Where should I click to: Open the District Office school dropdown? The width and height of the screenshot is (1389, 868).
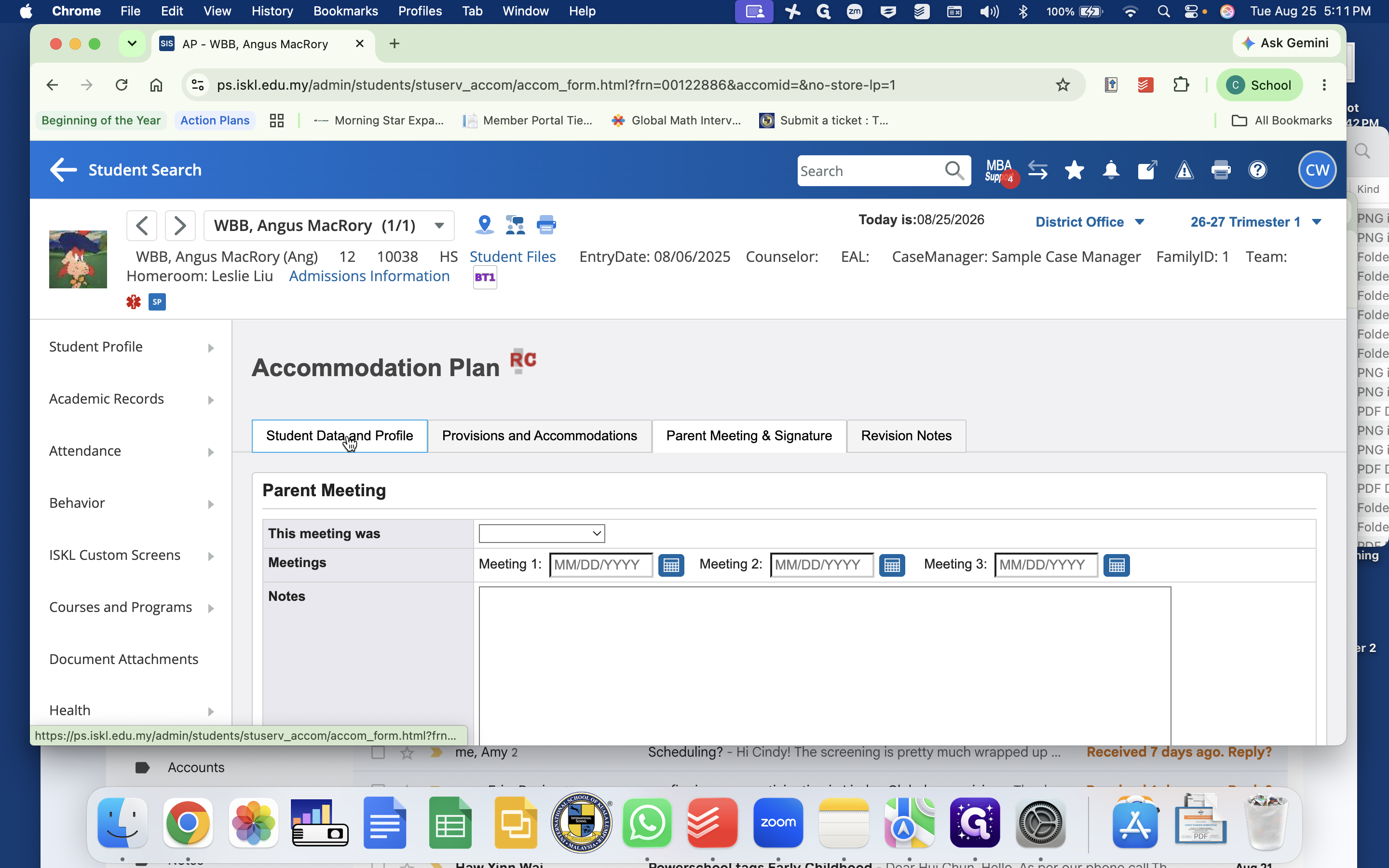tap(1089, 222)
